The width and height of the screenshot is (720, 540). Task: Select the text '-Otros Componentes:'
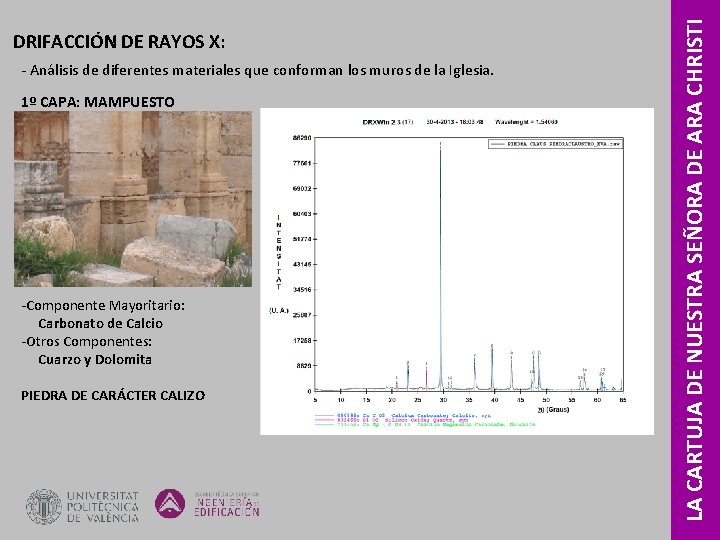(86, 341)
